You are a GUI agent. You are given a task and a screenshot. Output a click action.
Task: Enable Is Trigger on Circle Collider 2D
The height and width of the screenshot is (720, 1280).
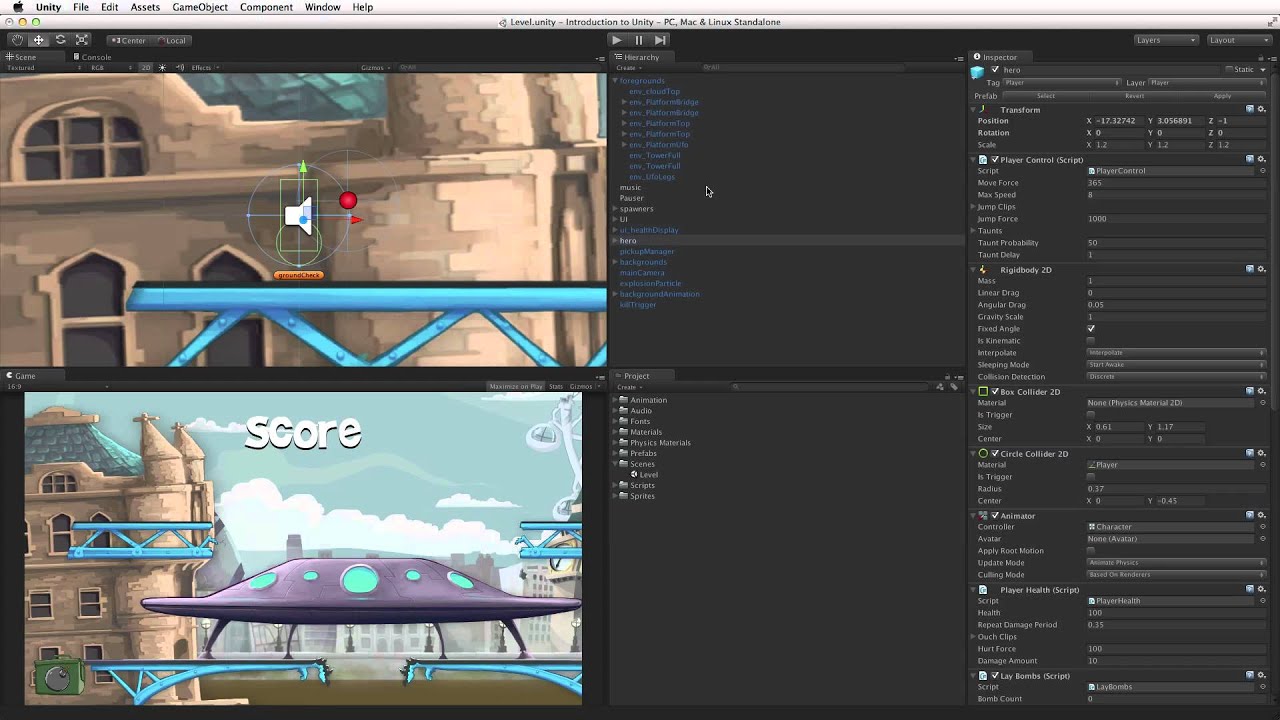[x=1091, y=477]
